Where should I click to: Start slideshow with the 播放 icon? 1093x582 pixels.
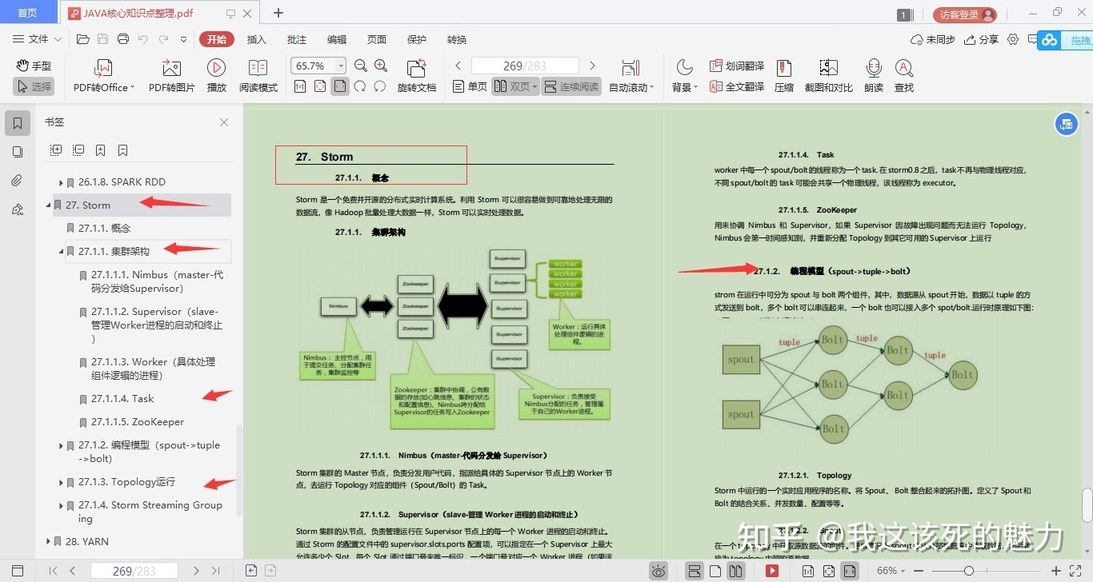coord(216,68)
